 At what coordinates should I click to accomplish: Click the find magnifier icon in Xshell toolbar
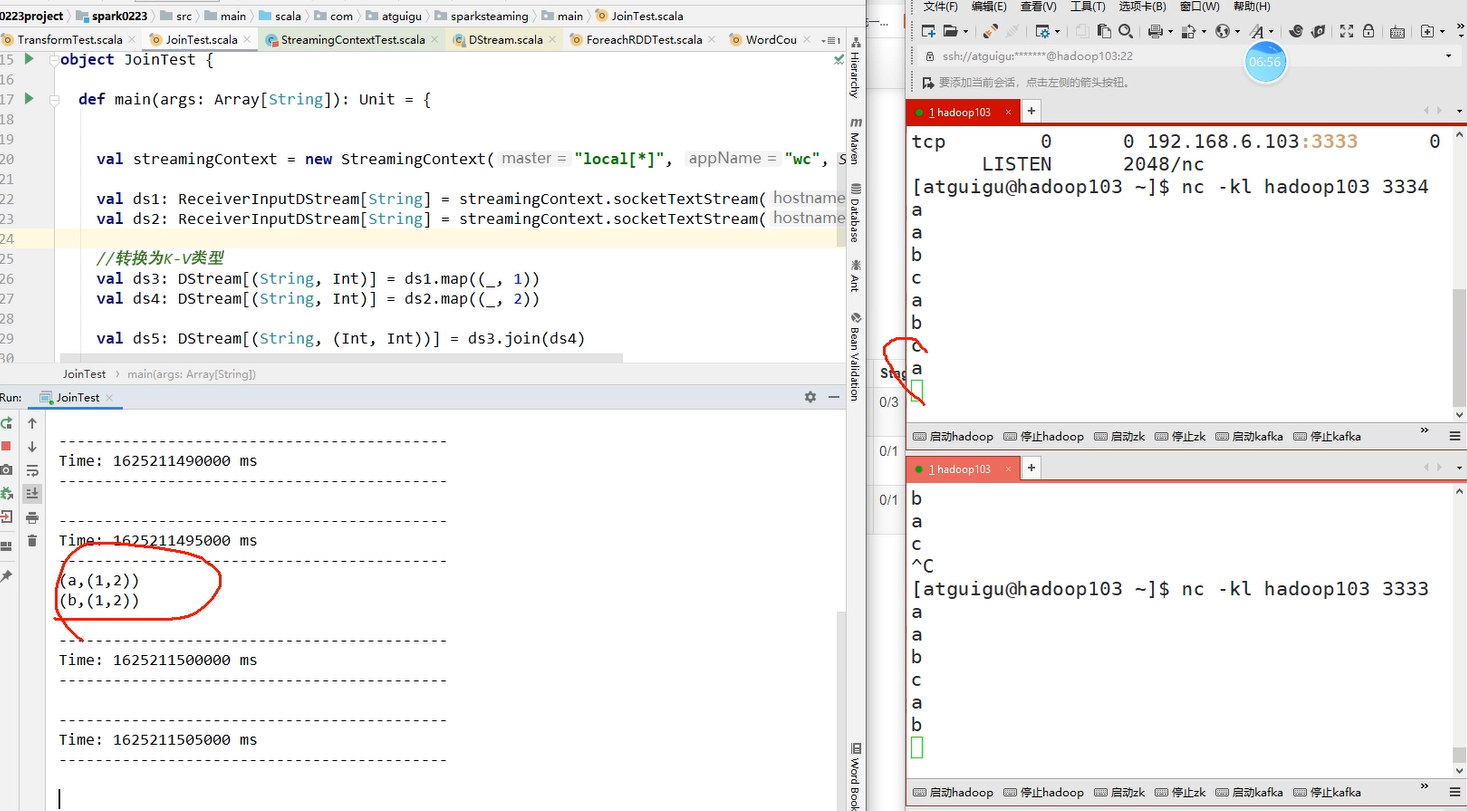1126,31
